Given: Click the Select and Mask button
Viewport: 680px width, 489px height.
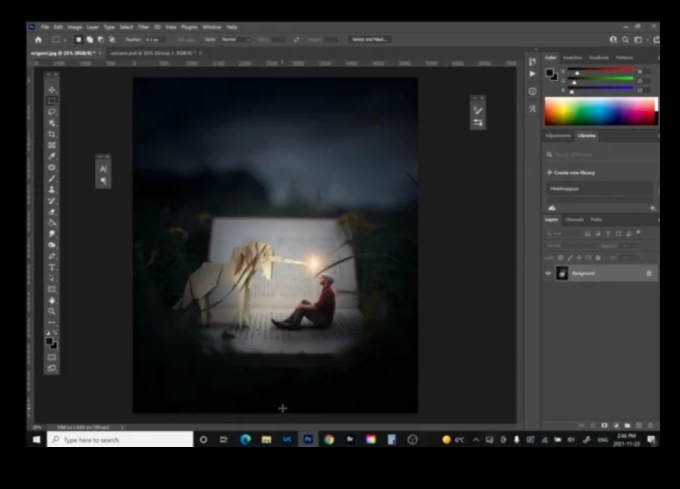Looking at the screenshot, I should click(x=369, y=39).
